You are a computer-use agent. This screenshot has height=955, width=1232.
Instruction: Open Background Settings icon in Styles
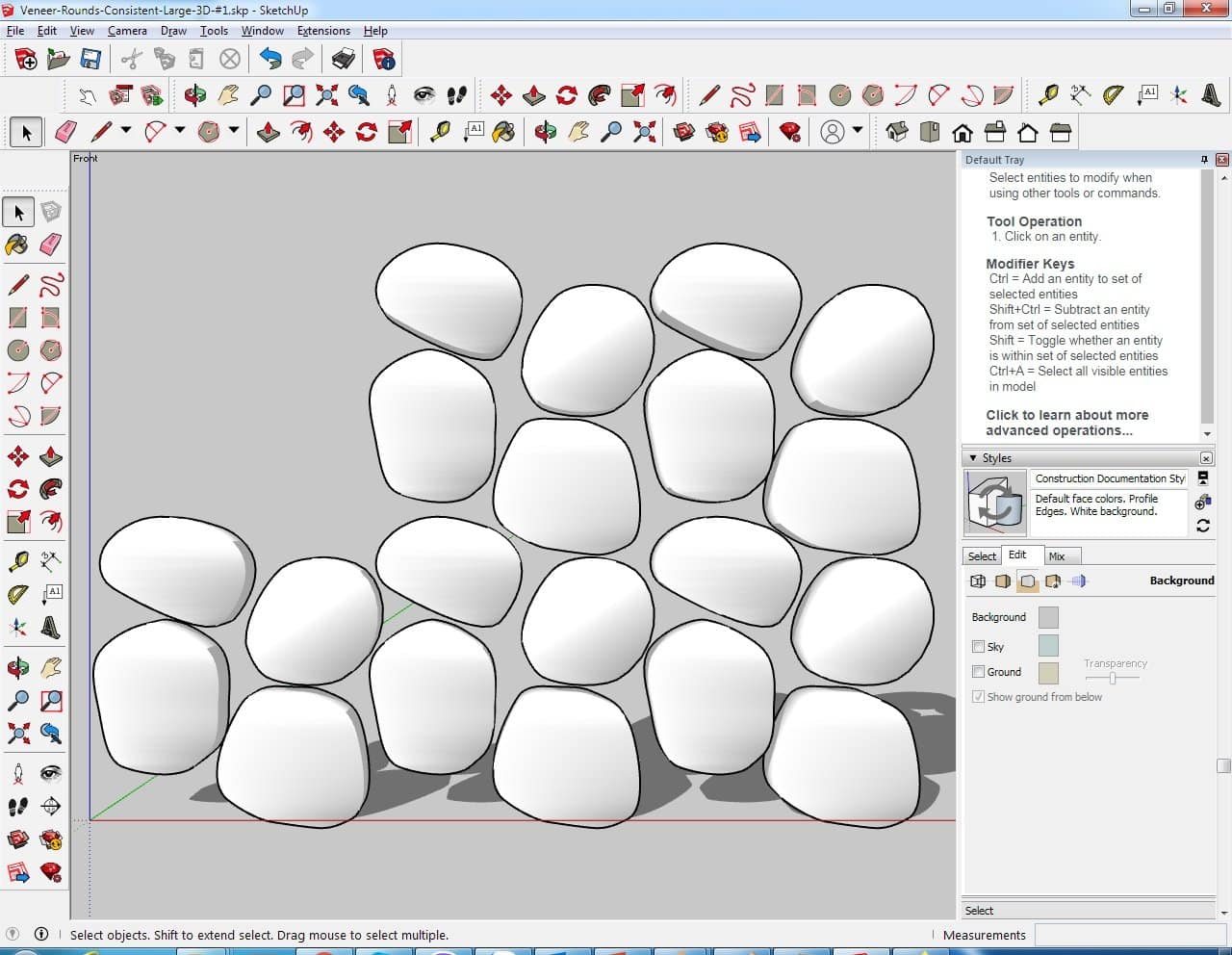[1028, 581]
